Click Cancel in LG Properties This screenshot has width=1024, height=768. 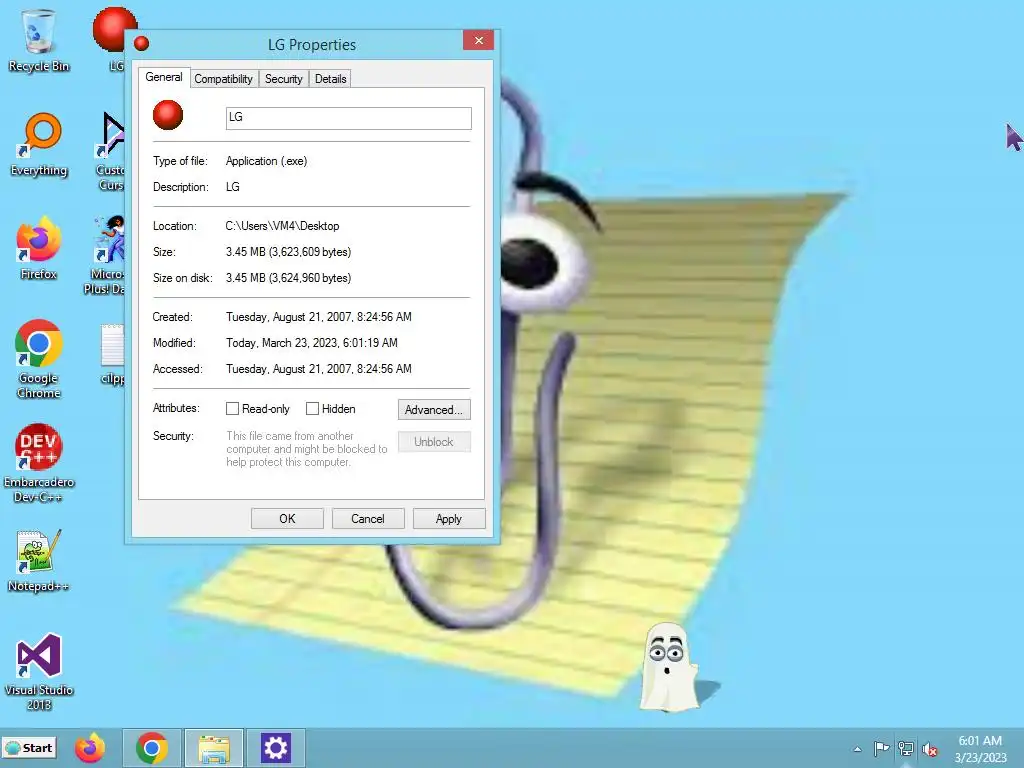[x=368, y=519]
